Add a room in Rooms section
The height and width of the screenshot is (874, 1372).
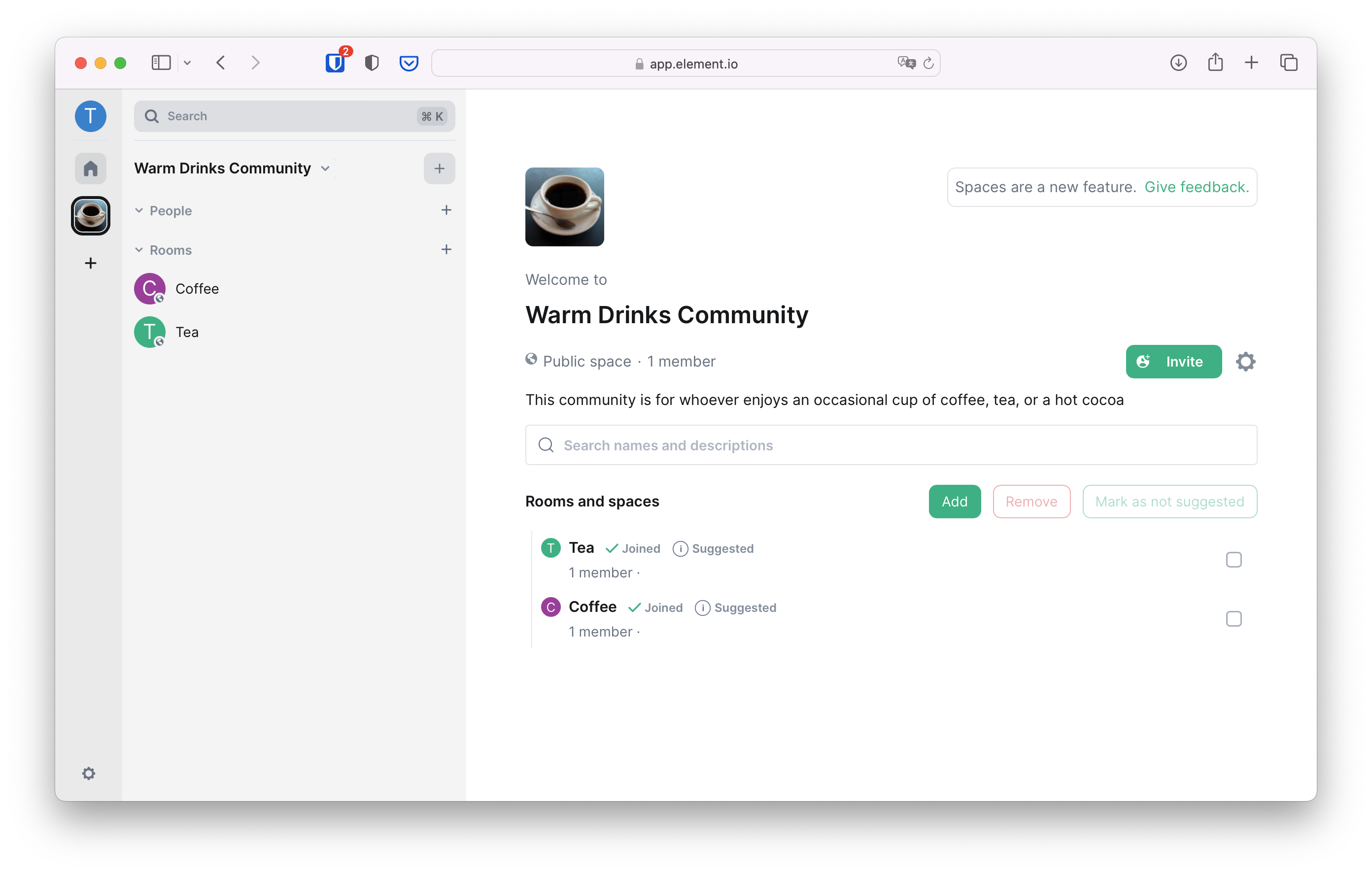pyautogui.click(x=446, y=250)
